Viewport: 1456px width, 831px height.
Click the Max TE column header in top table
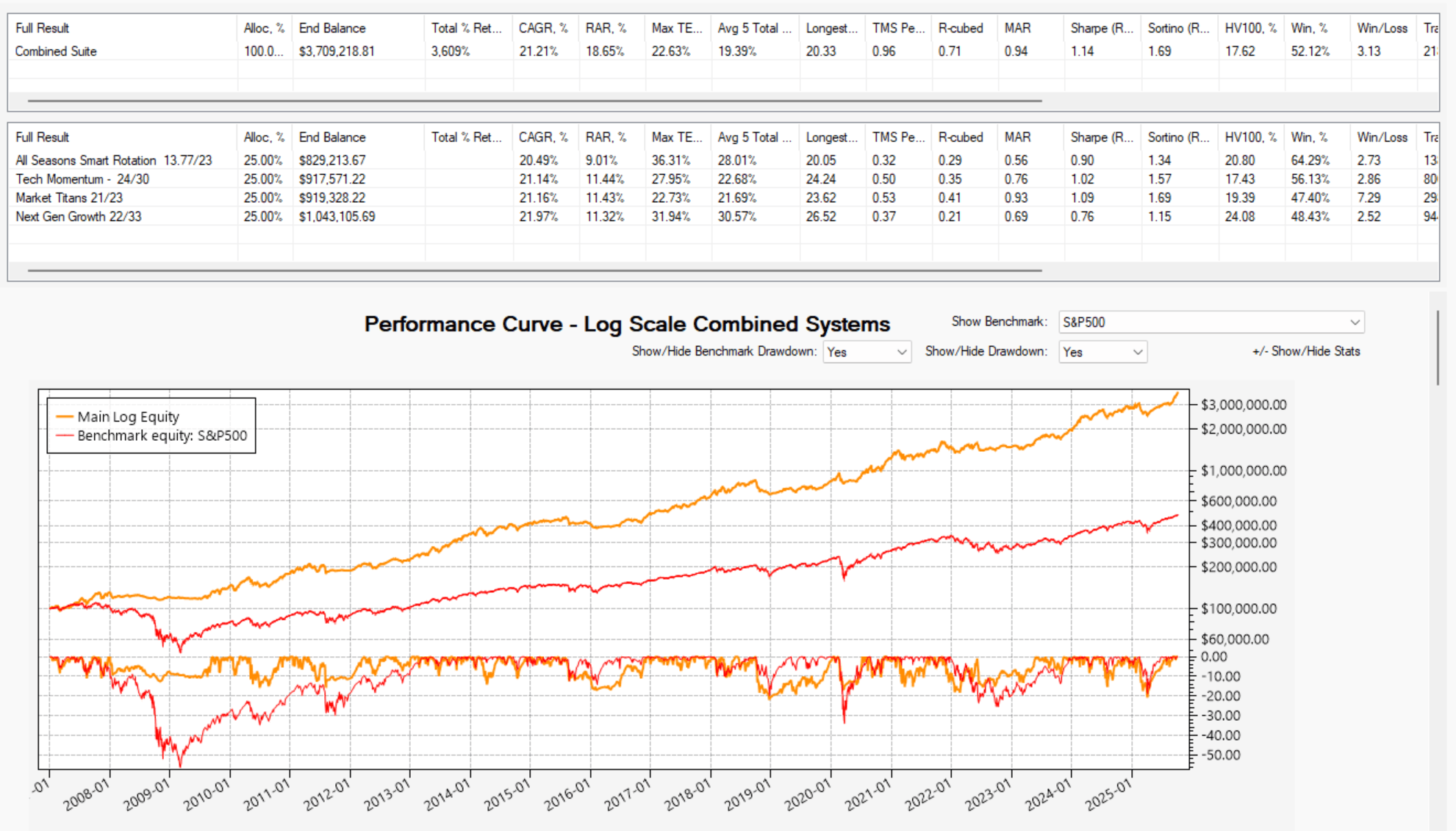coord(676,28)
